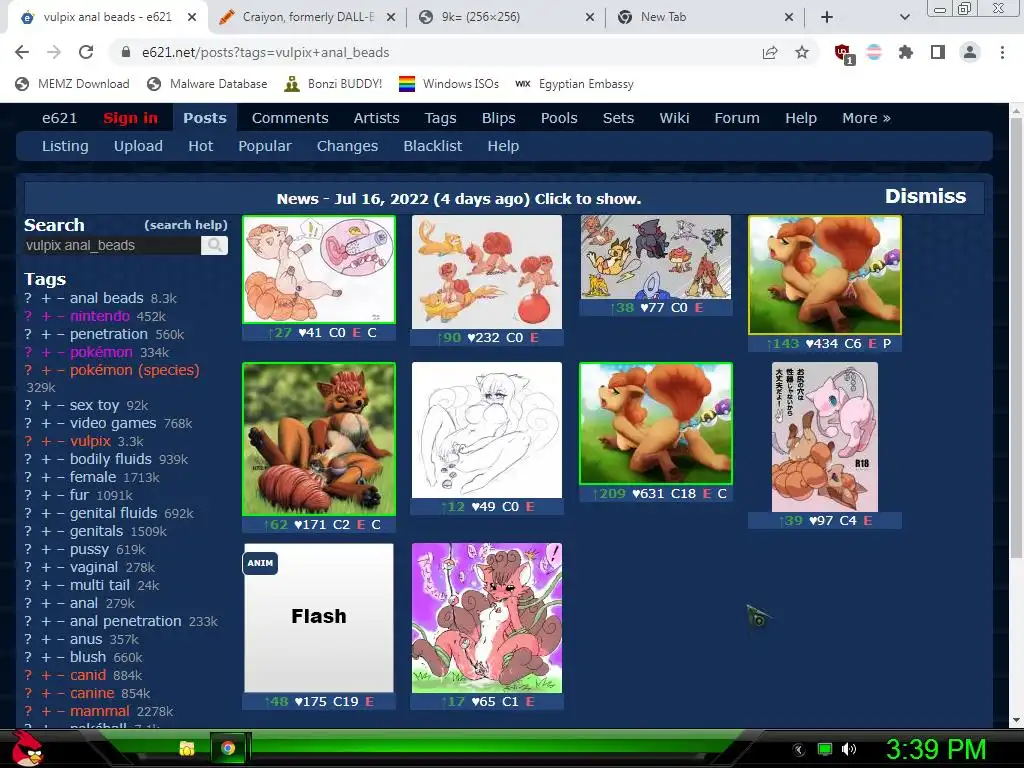This screenshot has width=1024, height=768.
Task: Open Upload in the Posts submenu
Action: [138, 146]
